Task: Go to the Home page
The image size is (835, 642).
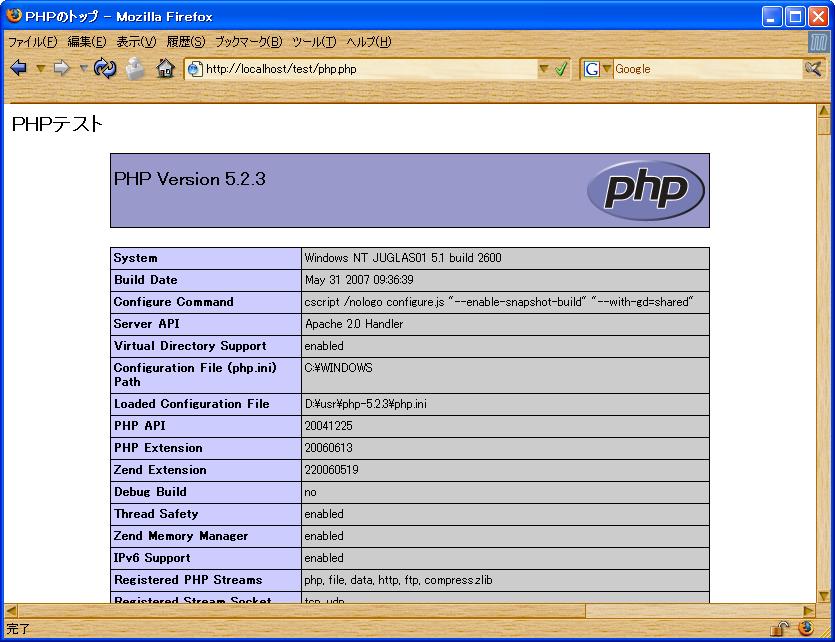Action: [165, 69]
